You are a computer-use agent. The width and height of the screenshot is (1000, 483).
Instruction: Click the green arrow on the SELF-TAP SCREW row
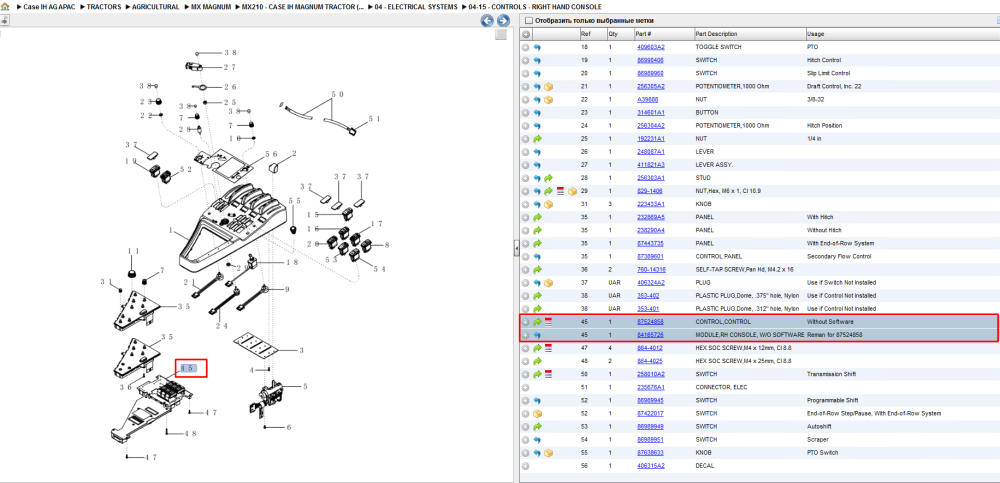[x=537, y=269]
